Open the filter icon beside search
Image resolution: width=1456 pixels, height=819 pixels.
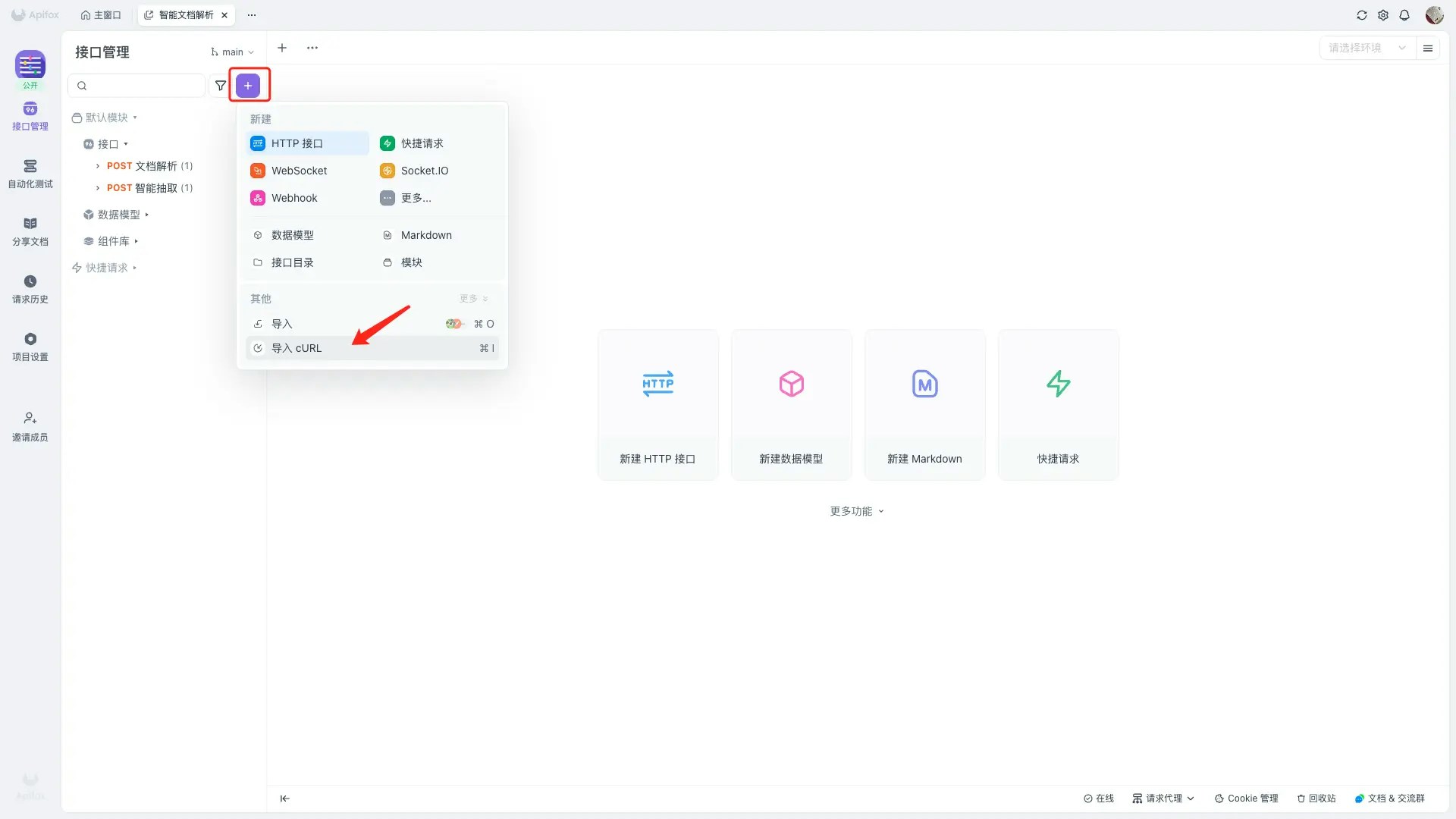click(x=221, y=86)
